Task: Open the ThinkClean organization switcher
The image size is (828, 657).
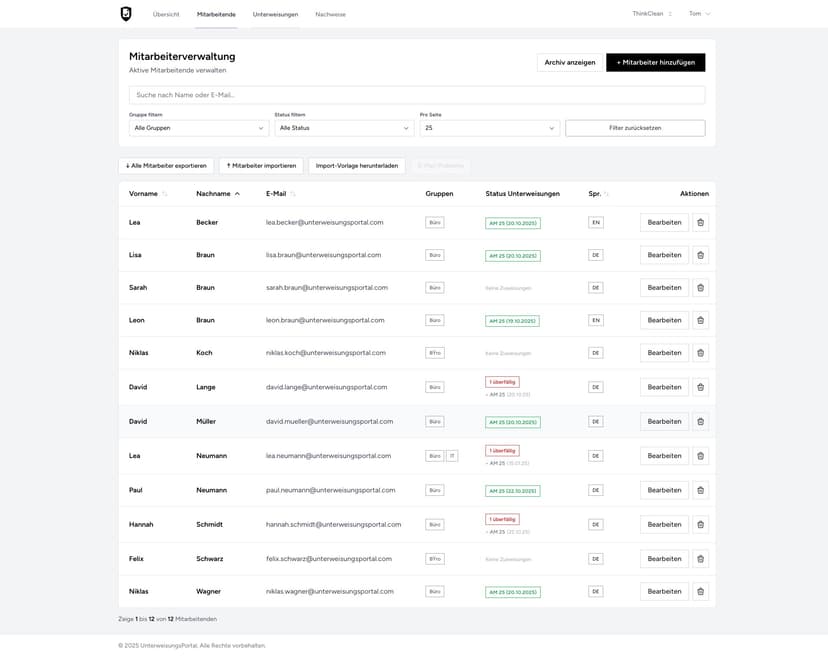Action: [652, 14]
